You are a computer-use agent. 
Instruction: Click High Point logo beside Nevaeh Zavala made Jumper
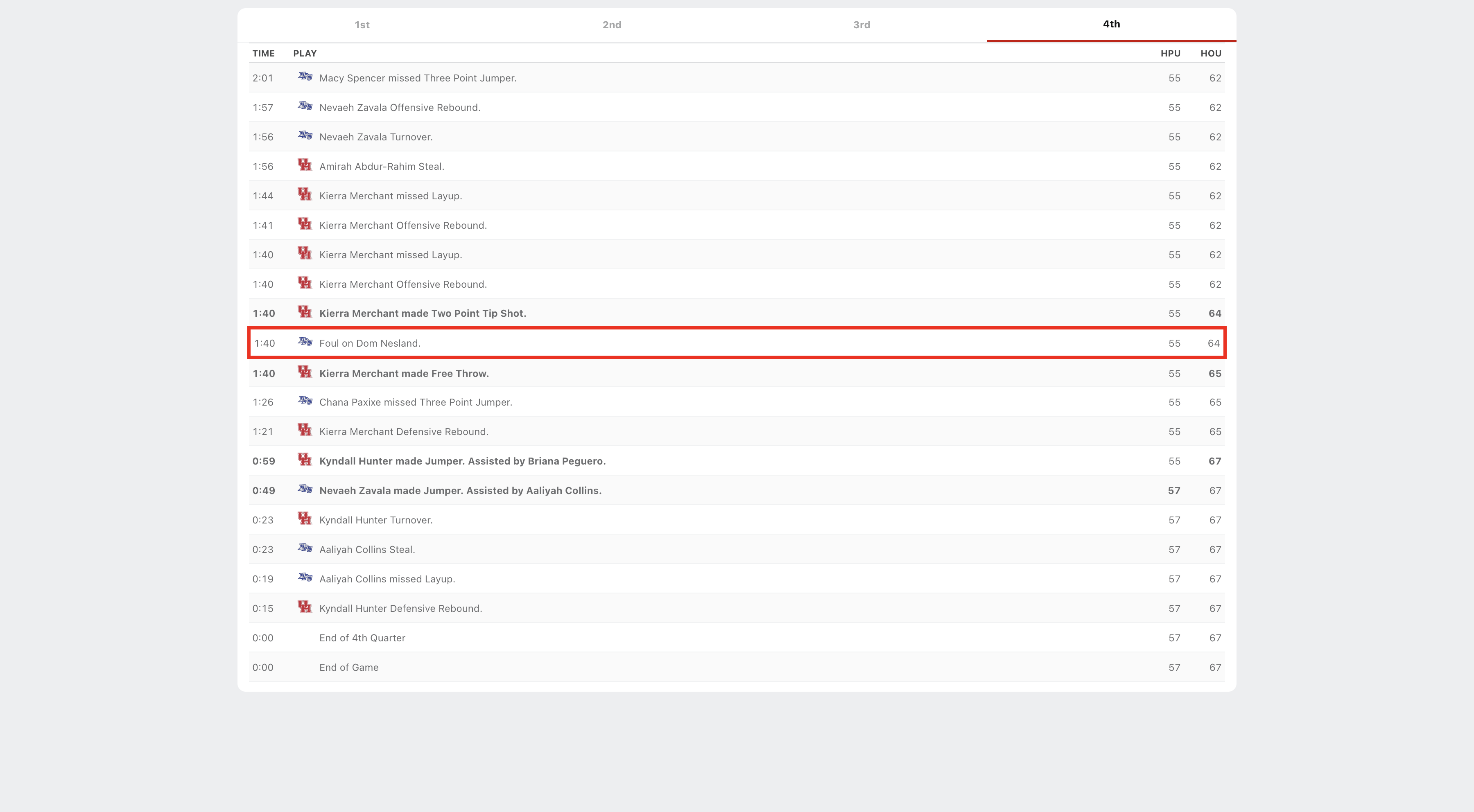[305, 489]
